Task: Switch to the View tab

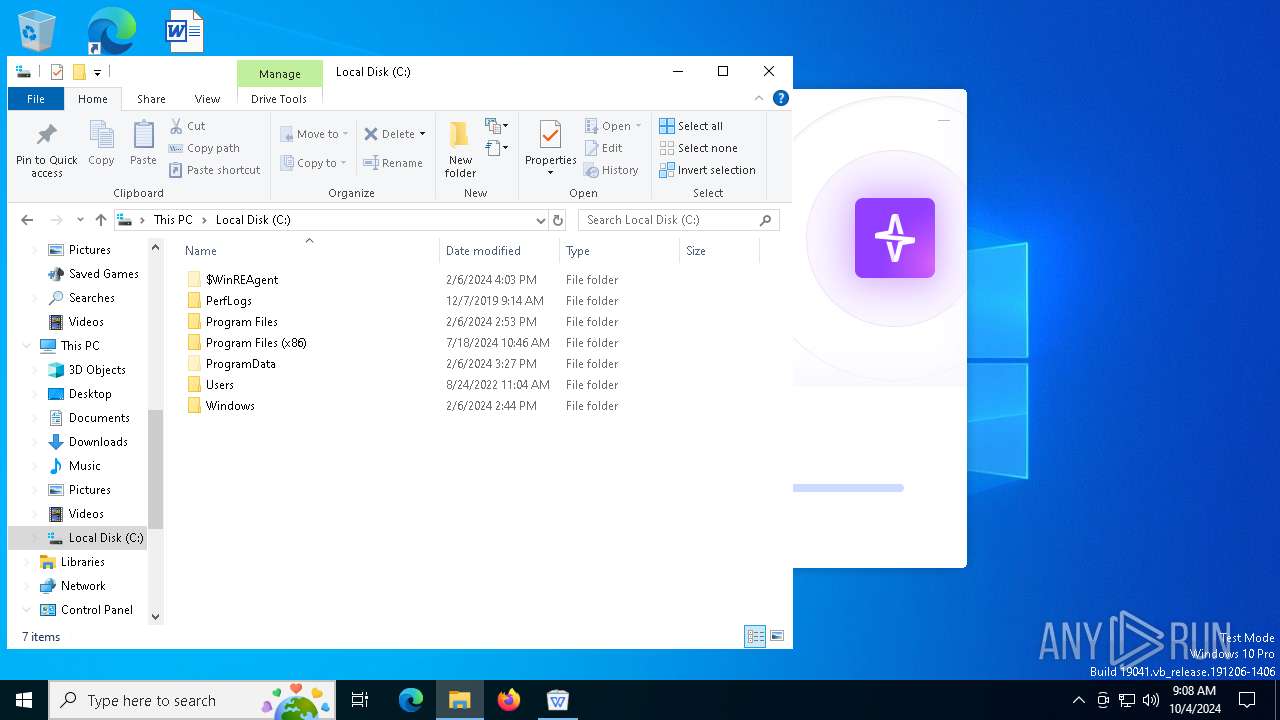Action: click(x=207, y=99)
